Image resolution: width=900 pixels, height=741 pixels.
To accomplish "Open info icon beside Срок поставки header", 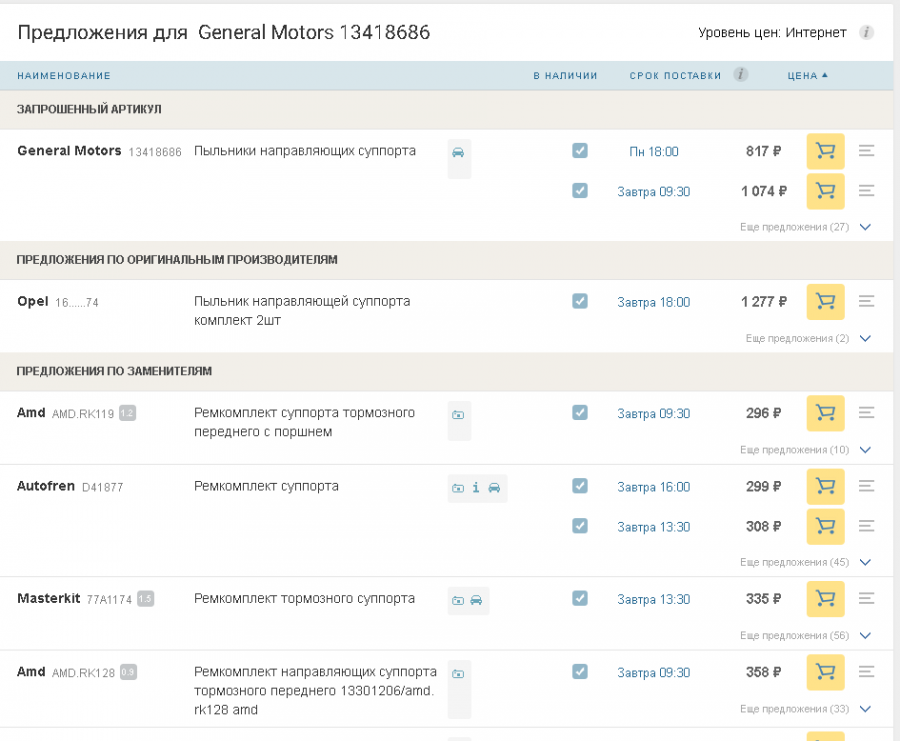I will coord(740,75).
